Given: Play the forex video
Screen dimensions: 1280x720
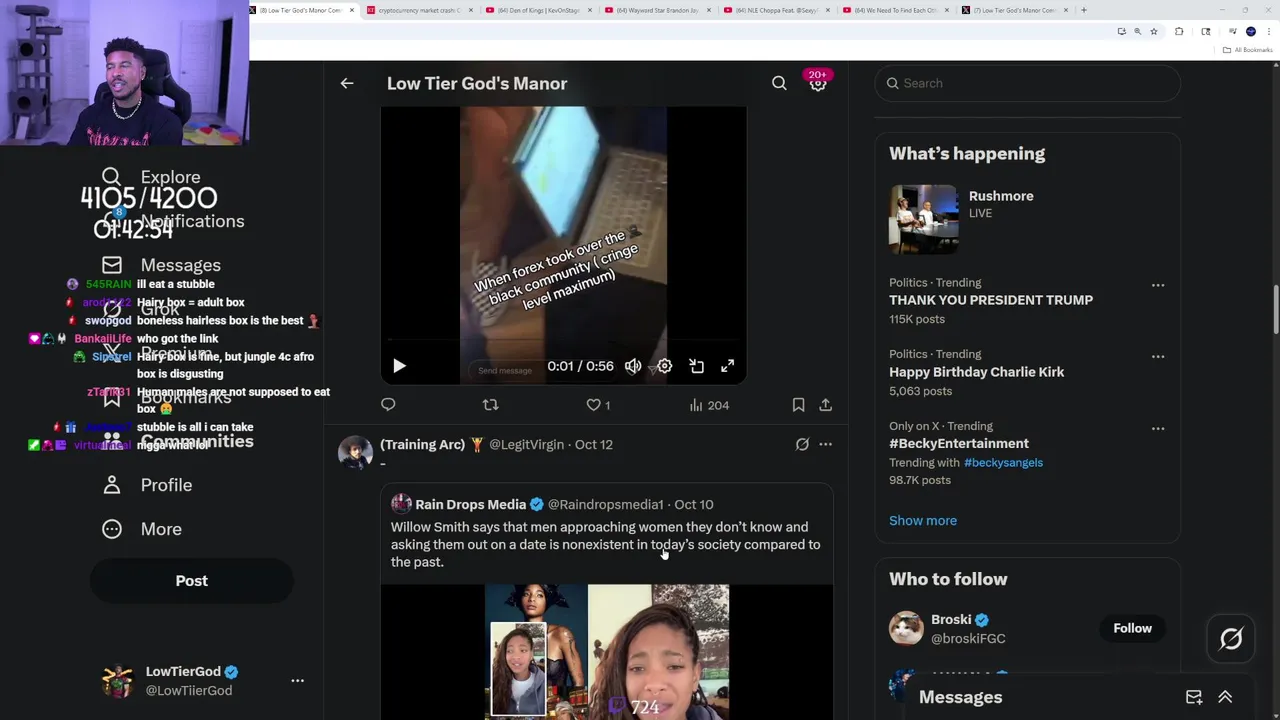Looking at the screenshot, I should pos(399,366).
